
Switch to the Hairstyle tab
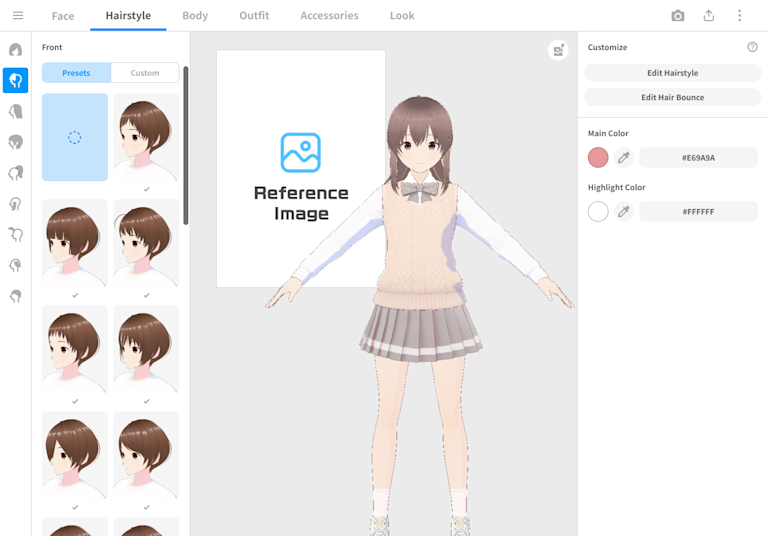(128, 16)
